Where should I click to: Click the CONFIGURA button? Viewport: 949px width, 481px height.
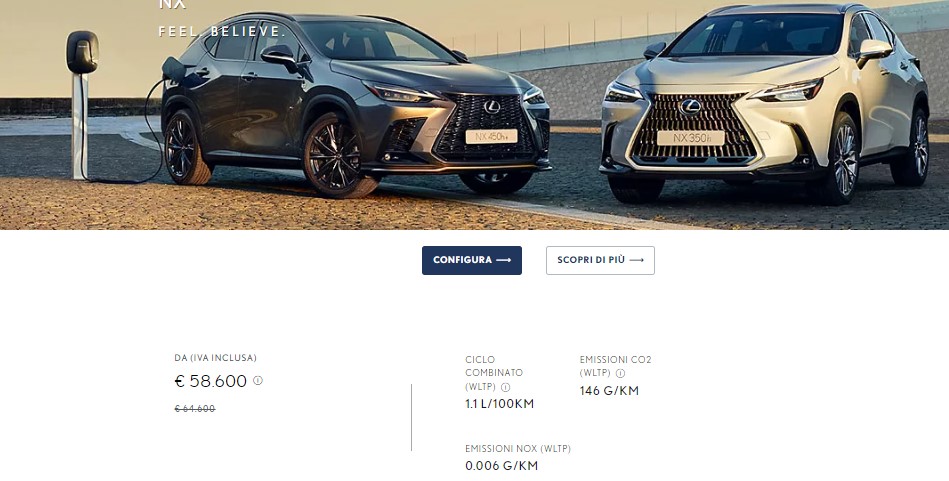click(471, 260)
